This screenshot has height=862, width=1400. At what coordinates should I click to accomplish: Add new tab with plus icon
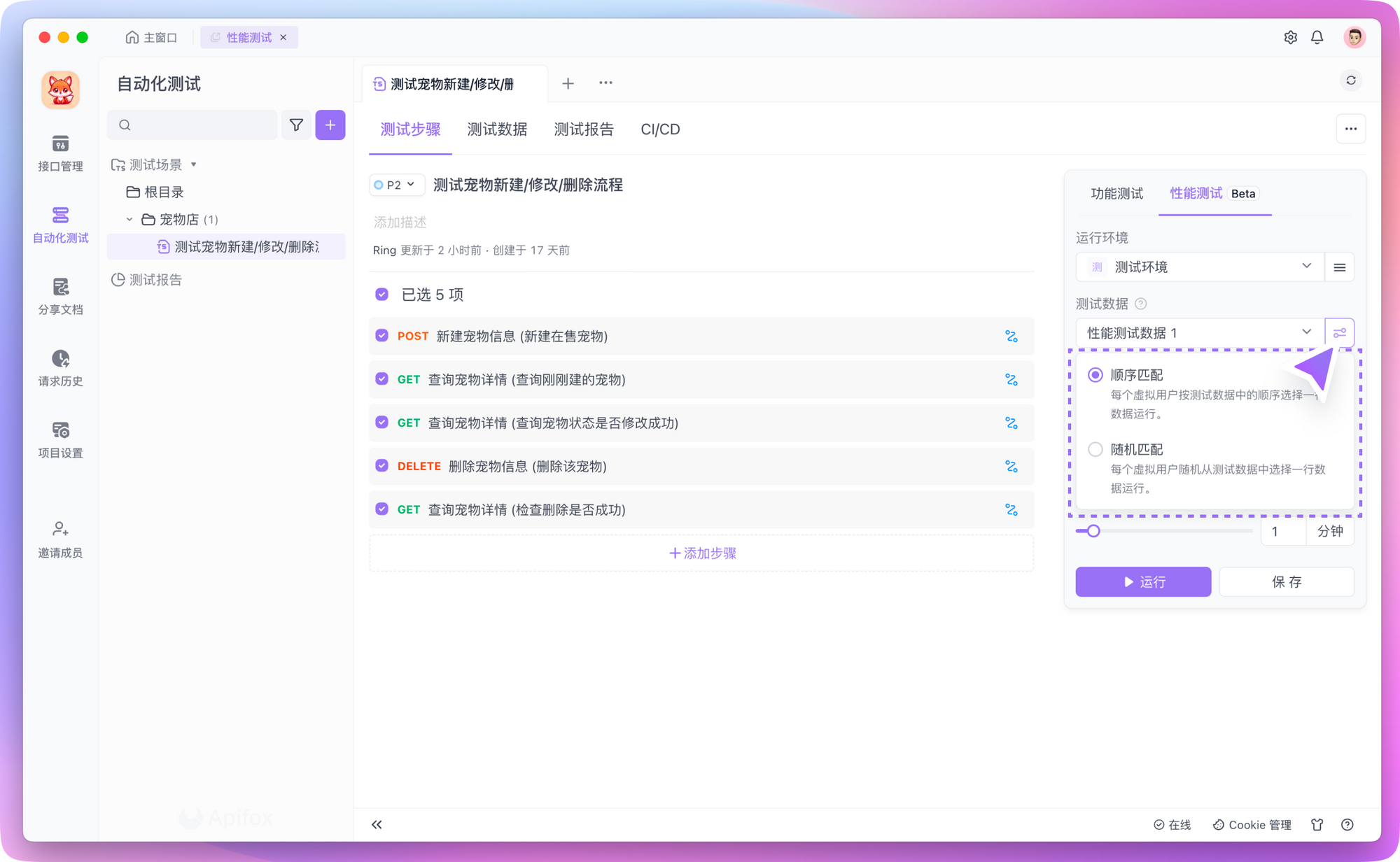click(x=568, y=83)
